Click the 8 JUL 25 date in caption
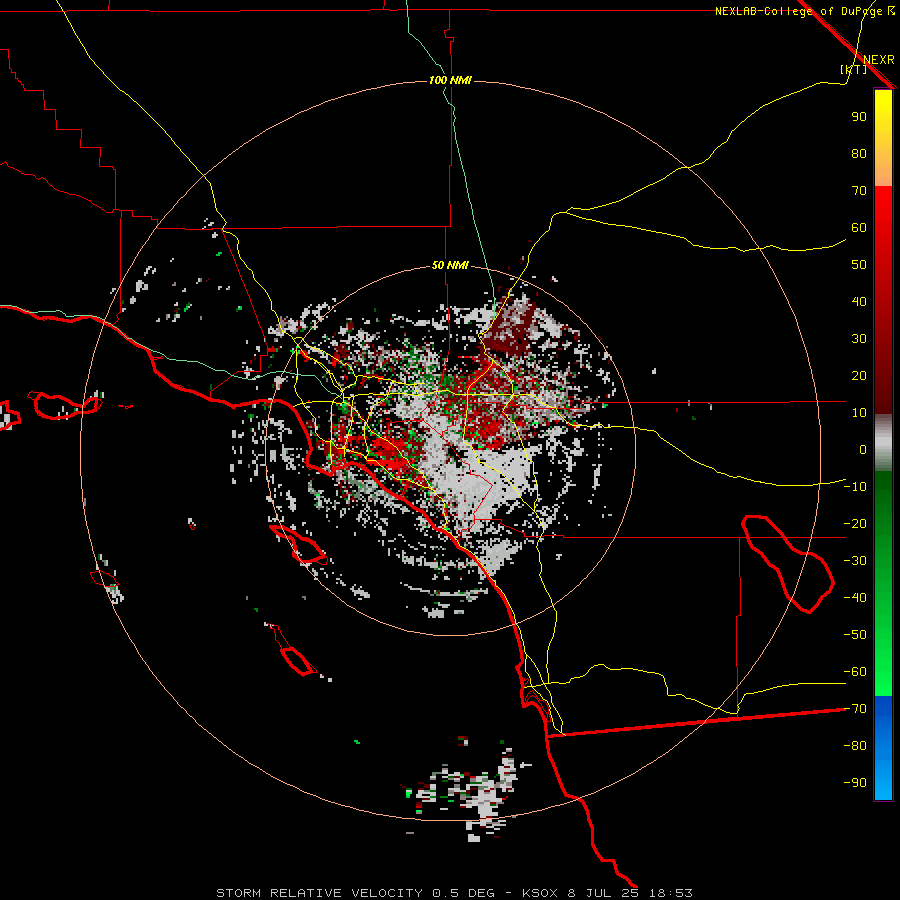 click(x=603, y=893)
